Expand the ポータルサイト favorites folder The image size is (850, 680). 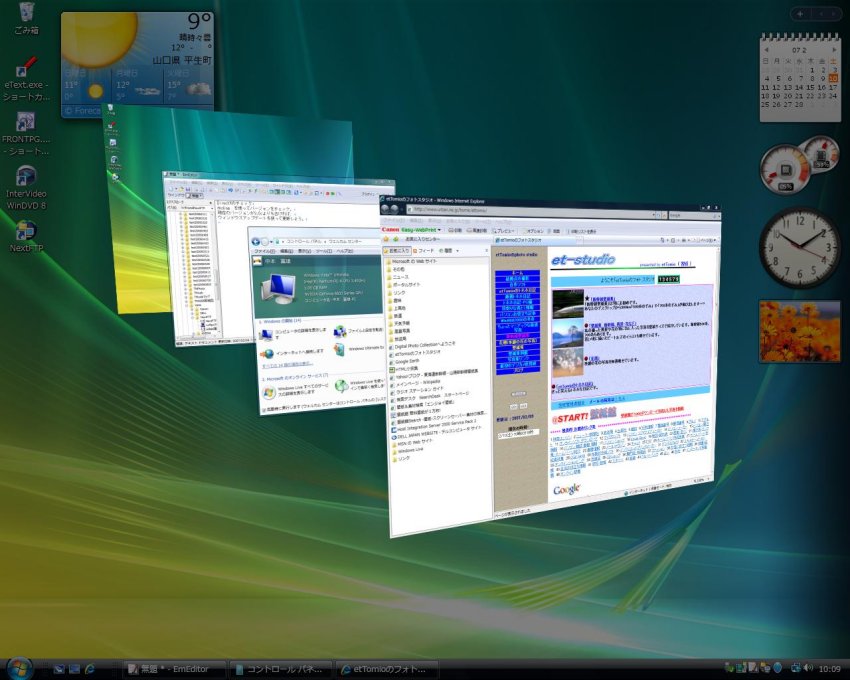(x=402, y=284)
